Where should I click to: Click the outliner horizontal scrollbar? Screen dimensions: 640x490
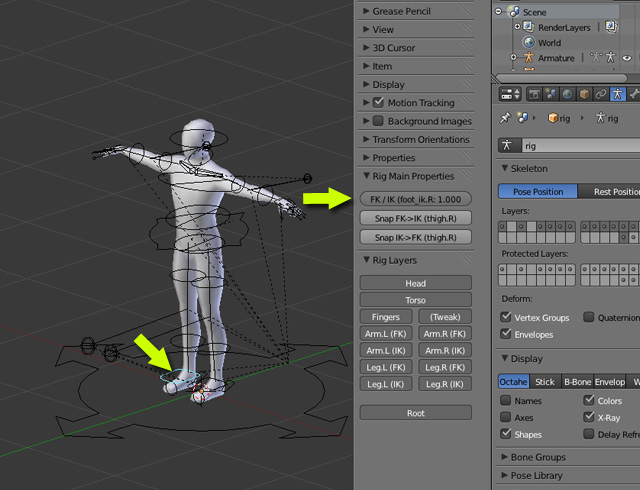(x=562, y=78)
